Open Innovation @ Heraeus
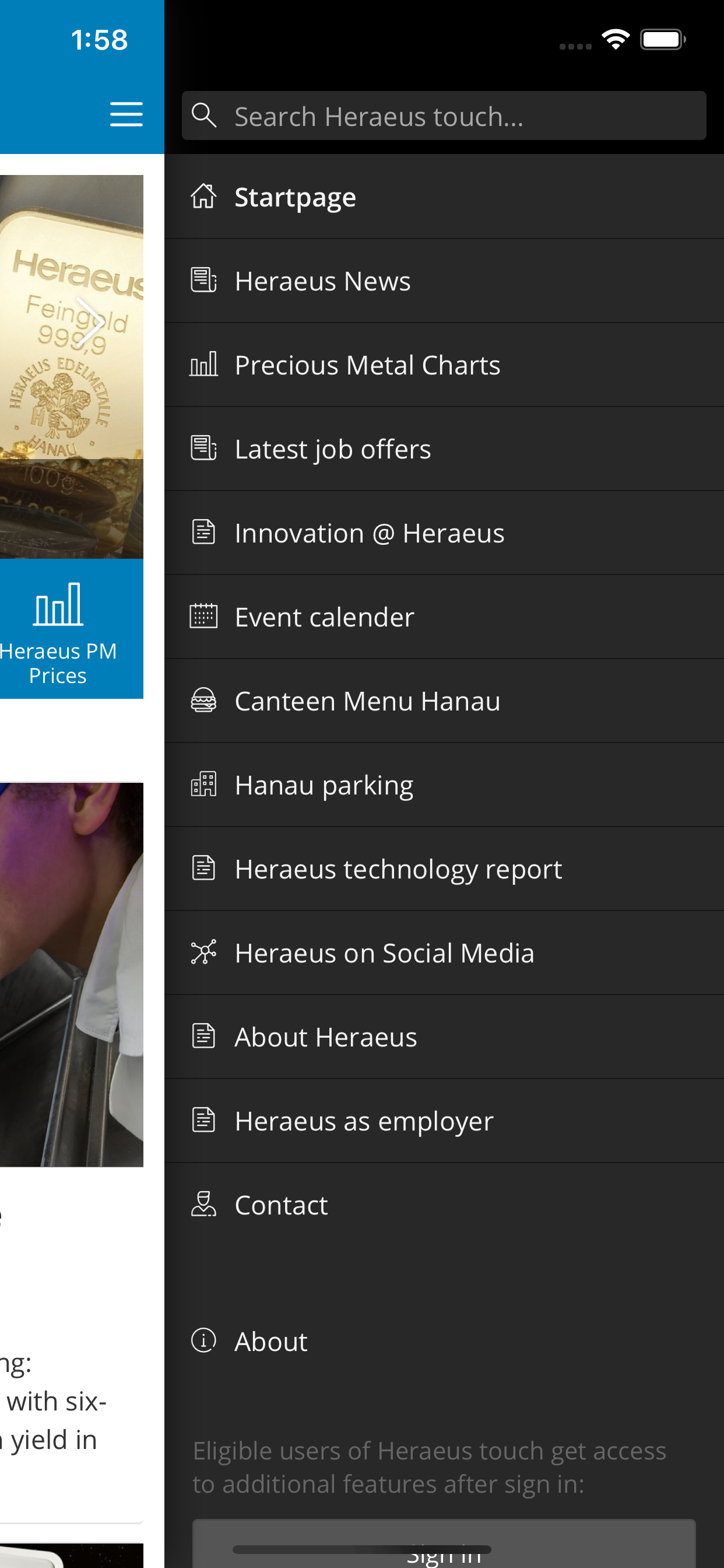The height and width of the screenshot is (1568, 724). 444,533
